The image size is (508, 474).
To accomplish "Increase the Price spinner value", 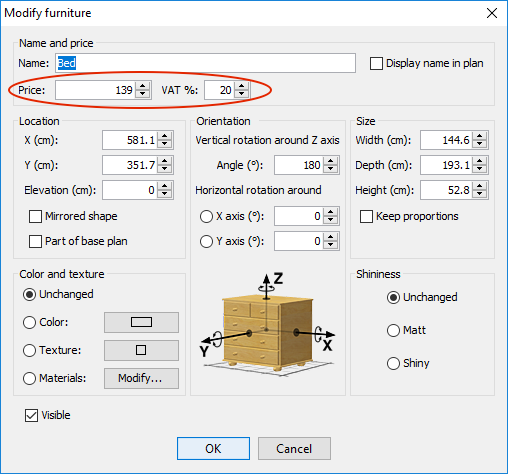I will [x=143, y=86].
